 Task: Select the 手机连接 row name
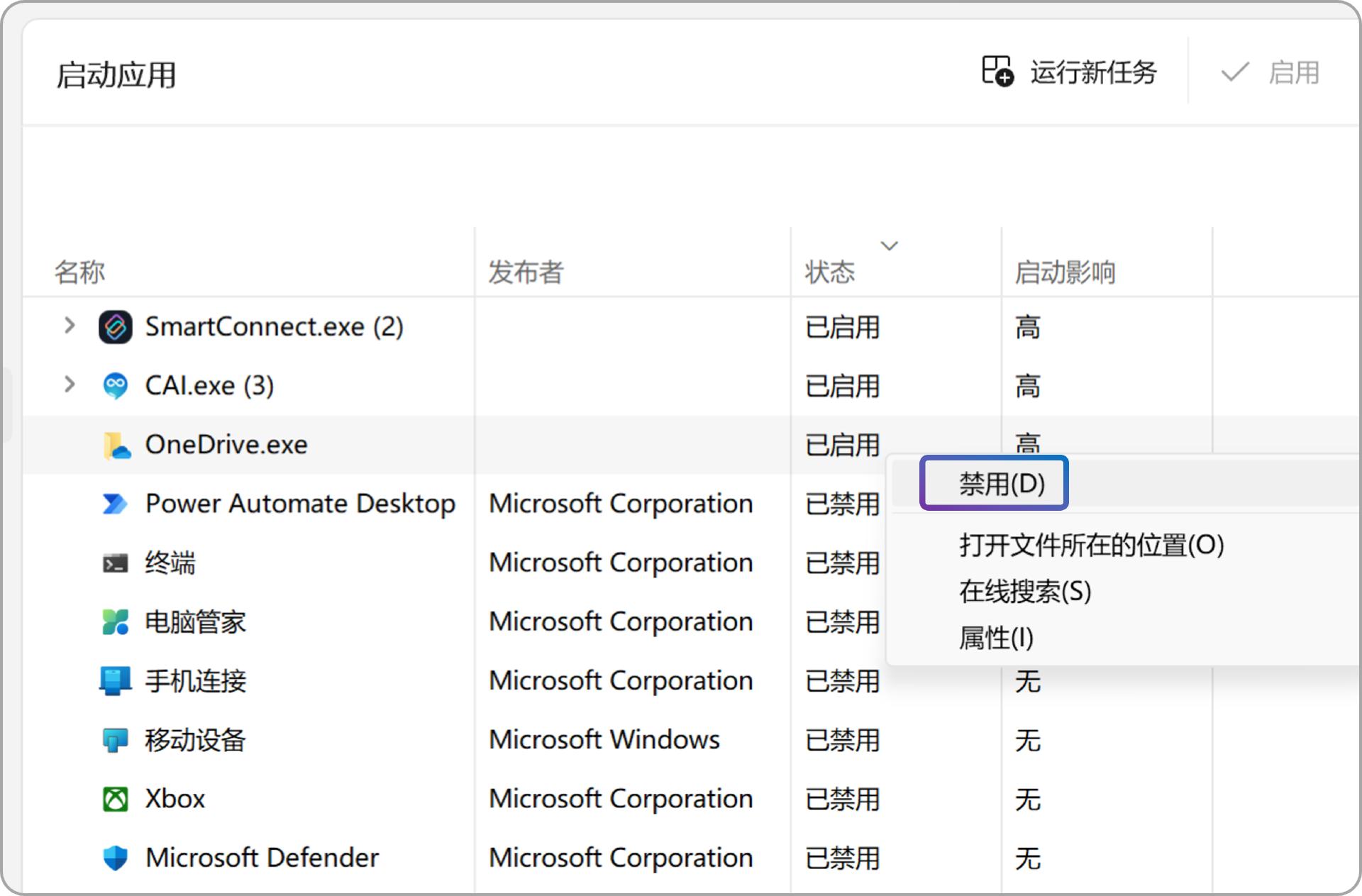[195, 681]
